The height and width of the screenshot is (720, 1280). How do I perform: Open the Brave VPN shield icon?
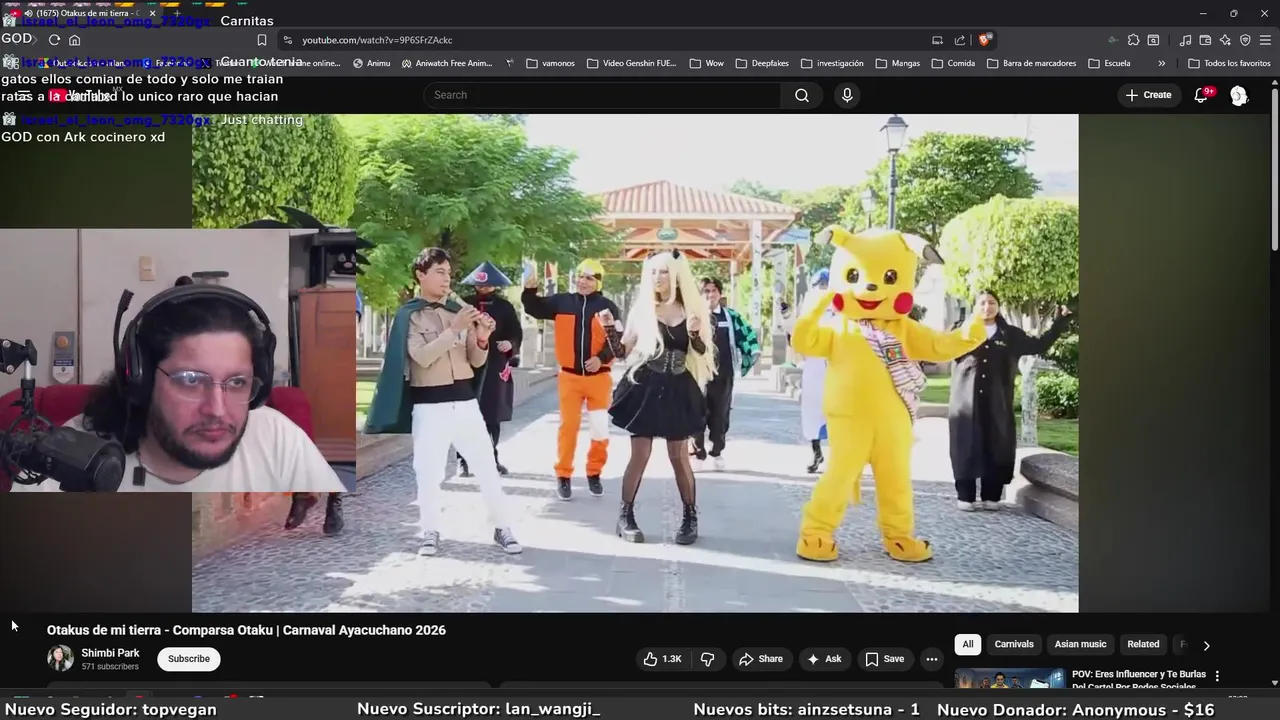(x=1245, y=40)
